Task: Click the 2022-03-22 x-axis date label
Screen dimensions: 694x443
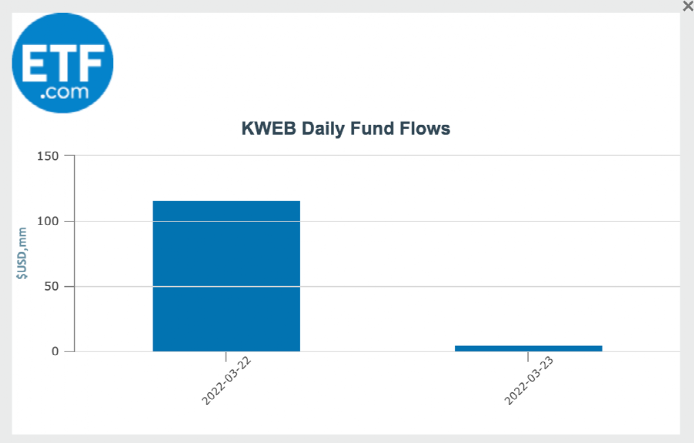Action: pos(224,380)
